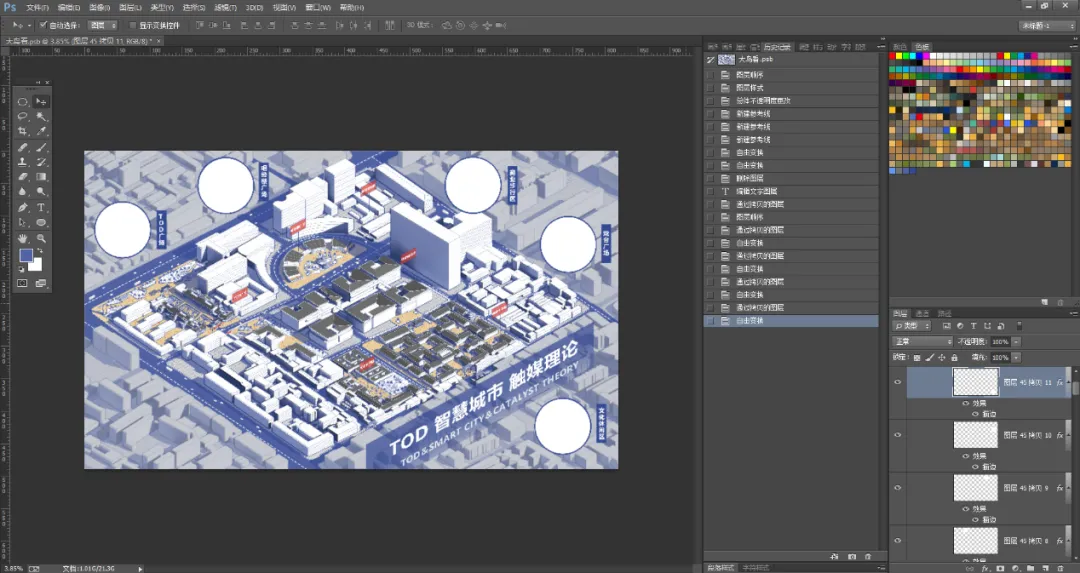The height and width of the screenshot is (573, 1080).
Task: Select the Zoom tool in the toolbox
Action: point(41,238)
